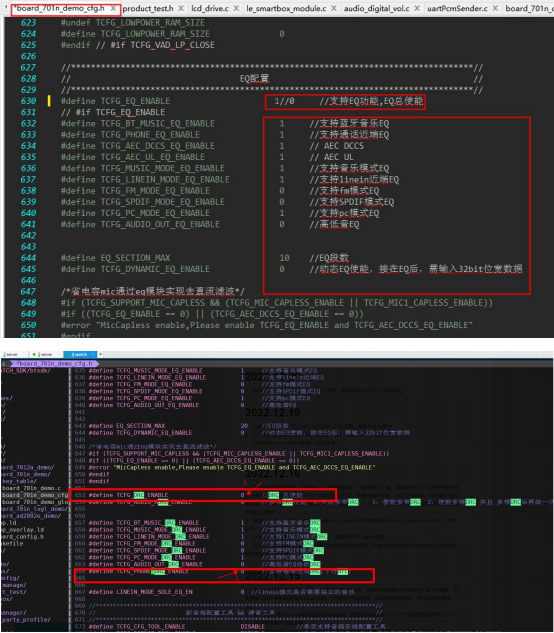Image resolution: width=554 pixels, height=633 pixels.
Task: Click the board_701n_demo_cfg.h buffer label in lower editor
Action: tap(54, 363)
